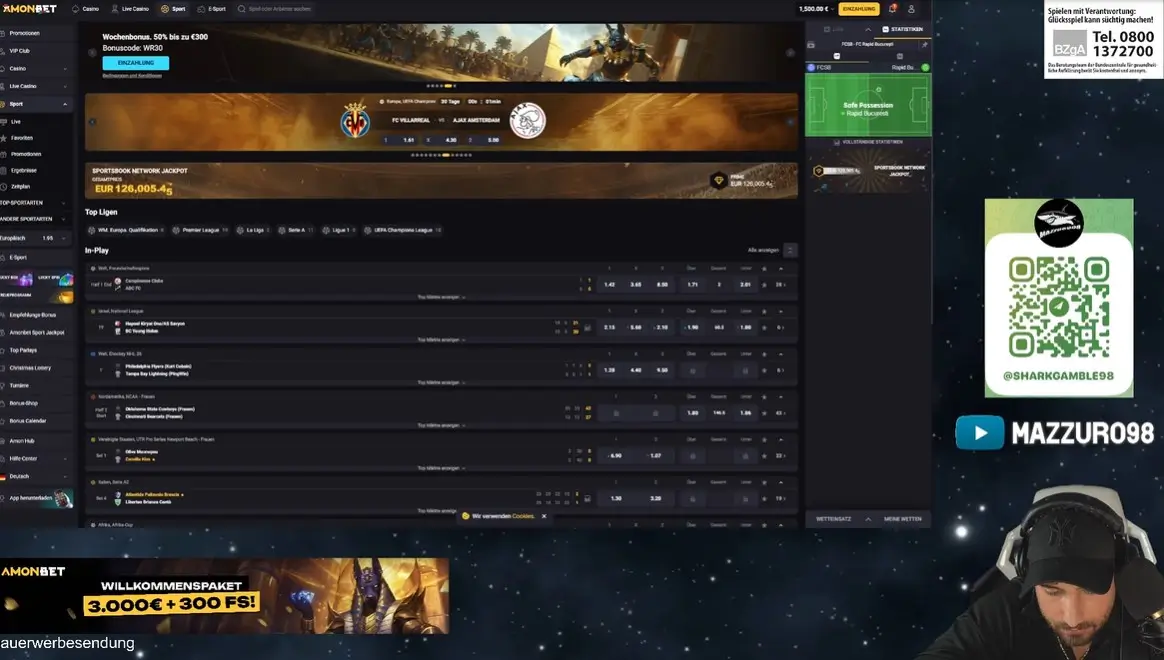Open Ligue 1 top league chip
The width and height of the screenshot is (1164, 660).
point(339,230)
